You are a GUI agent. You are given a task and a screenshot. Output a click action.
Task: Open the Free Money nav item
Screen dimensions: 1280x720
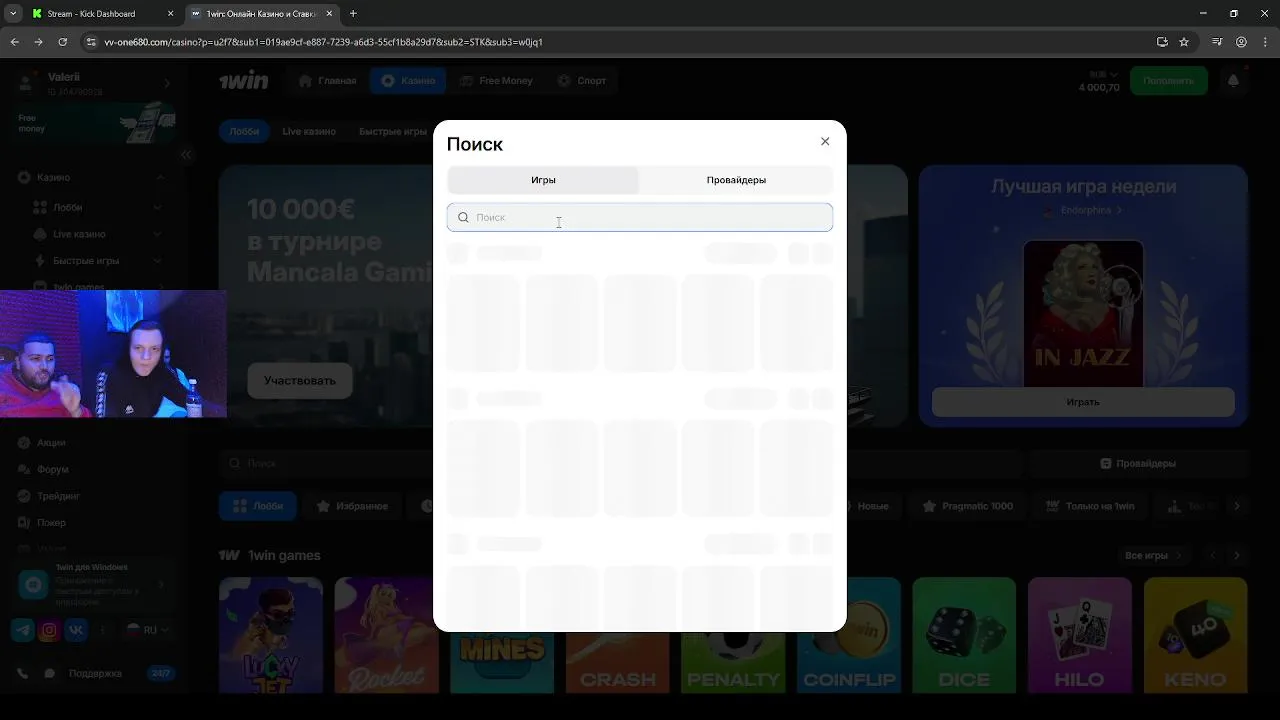496,80
